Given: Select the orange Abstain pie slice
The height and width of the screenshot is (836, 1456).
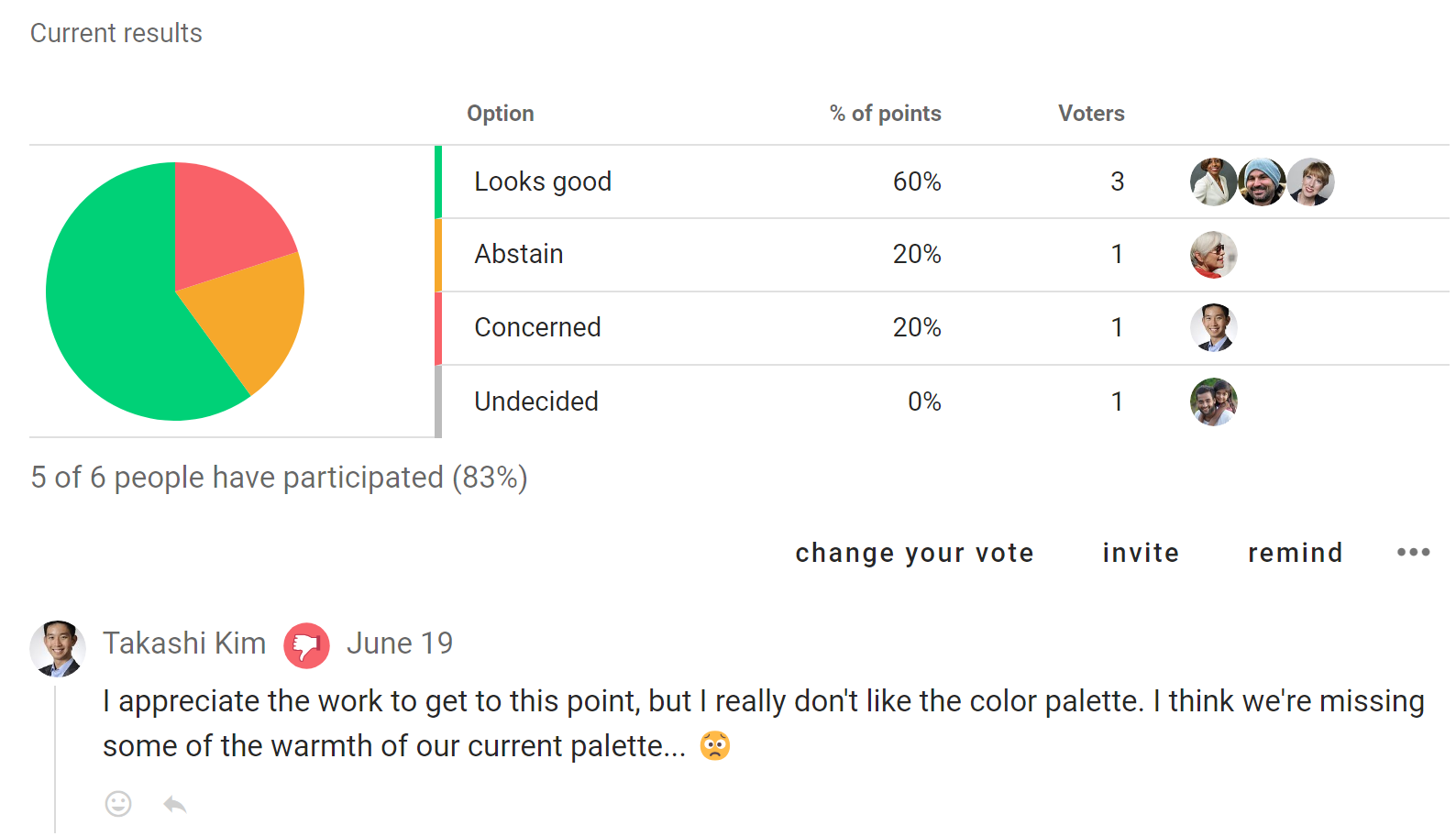Looking at the screenshot, I should pos(252,316).
